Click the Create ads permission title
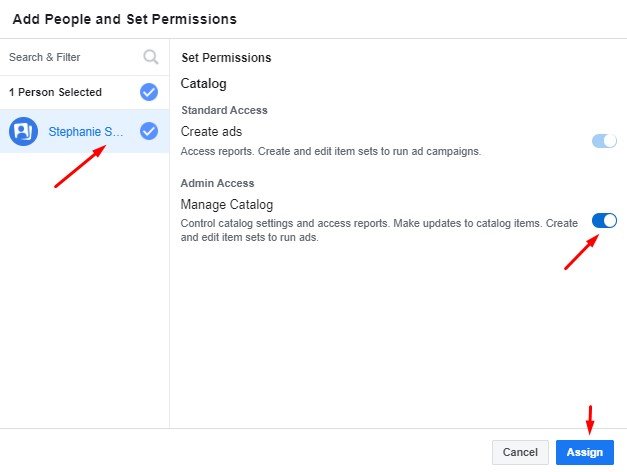627x472 pixels. (211, 131)
